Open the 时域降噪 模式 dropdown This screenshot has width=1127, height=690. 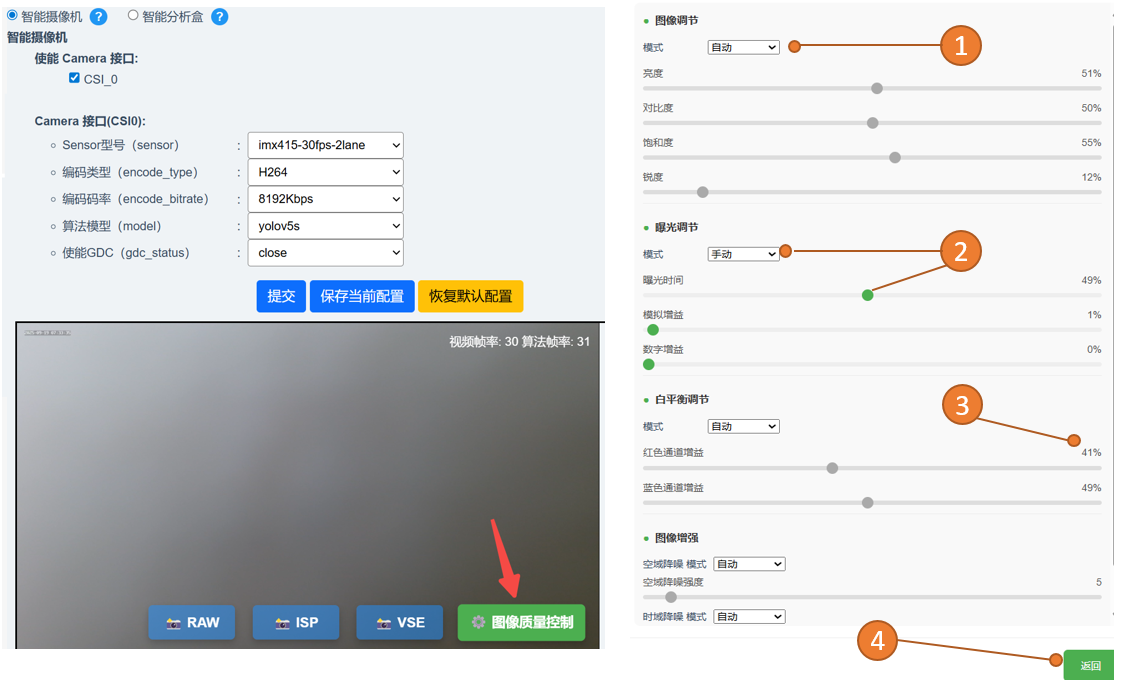[x=749, y=617]
